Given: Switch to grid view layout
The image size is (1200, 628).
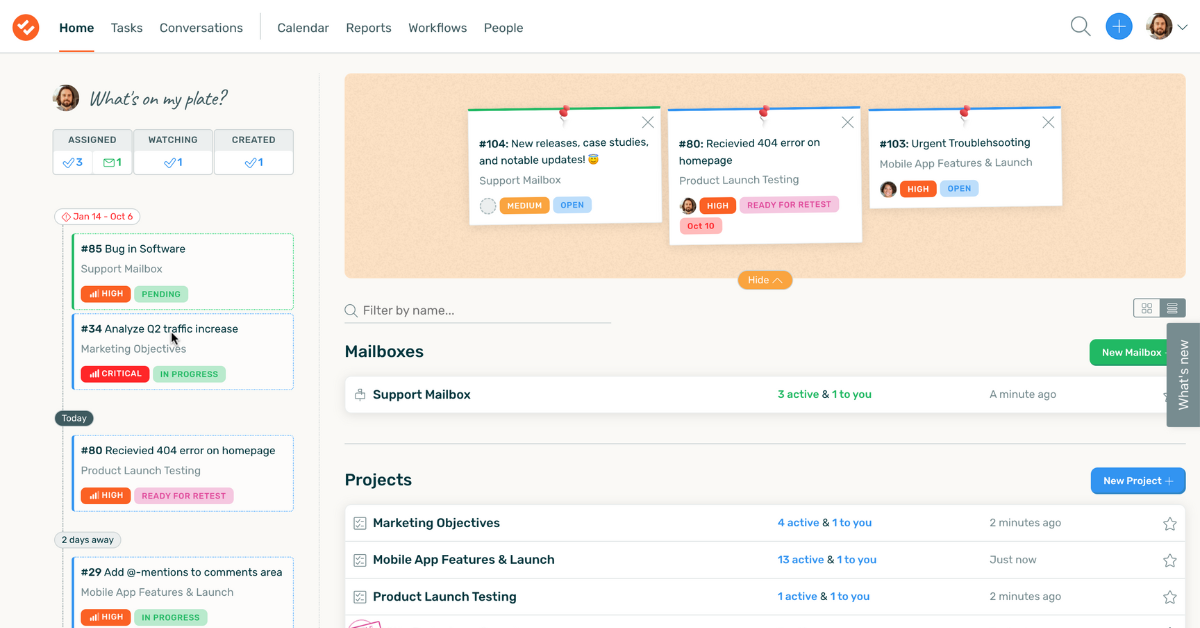Looking at the screenshot, I should [1147, 308].
